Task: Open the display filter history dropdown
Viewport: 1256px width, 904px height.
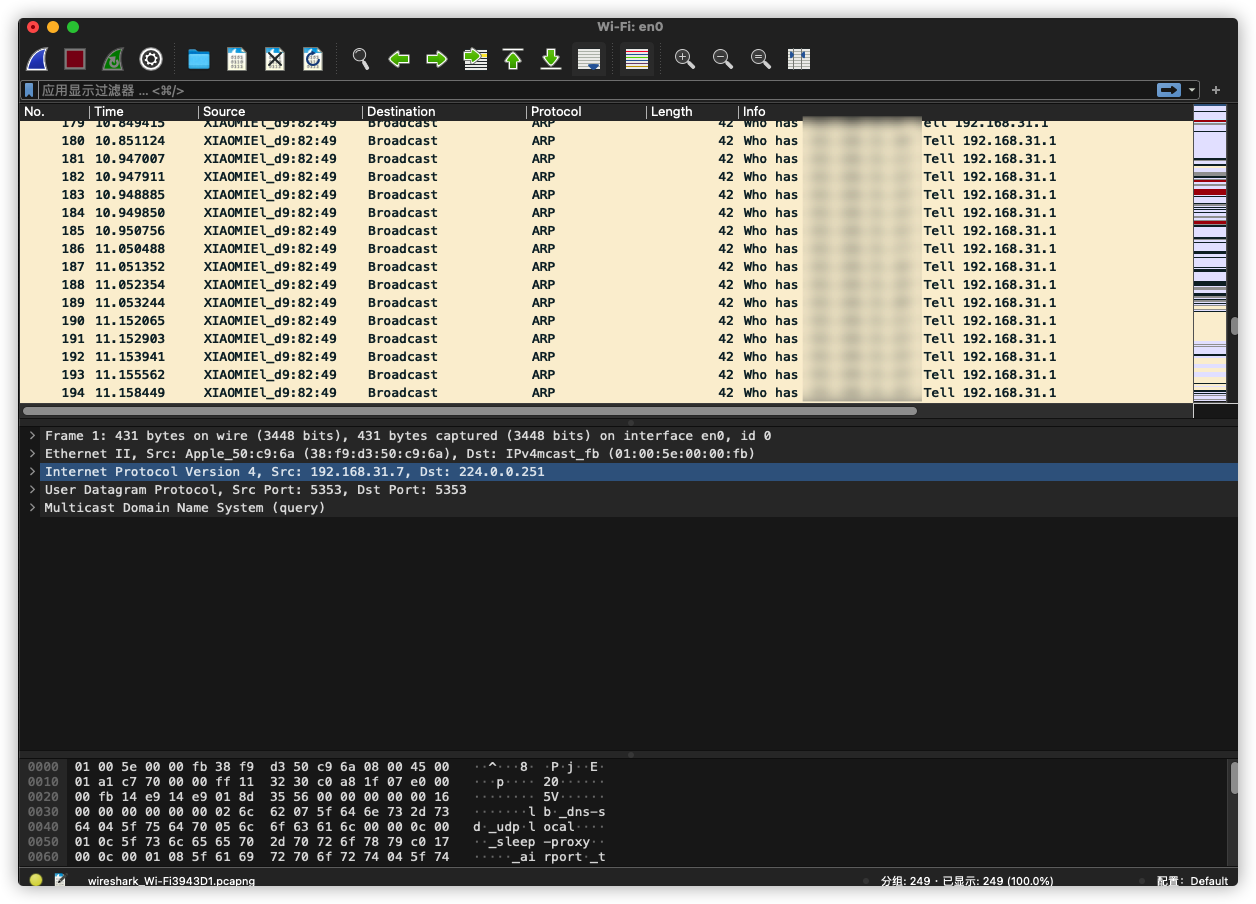Action: (x=1192, y=90)
